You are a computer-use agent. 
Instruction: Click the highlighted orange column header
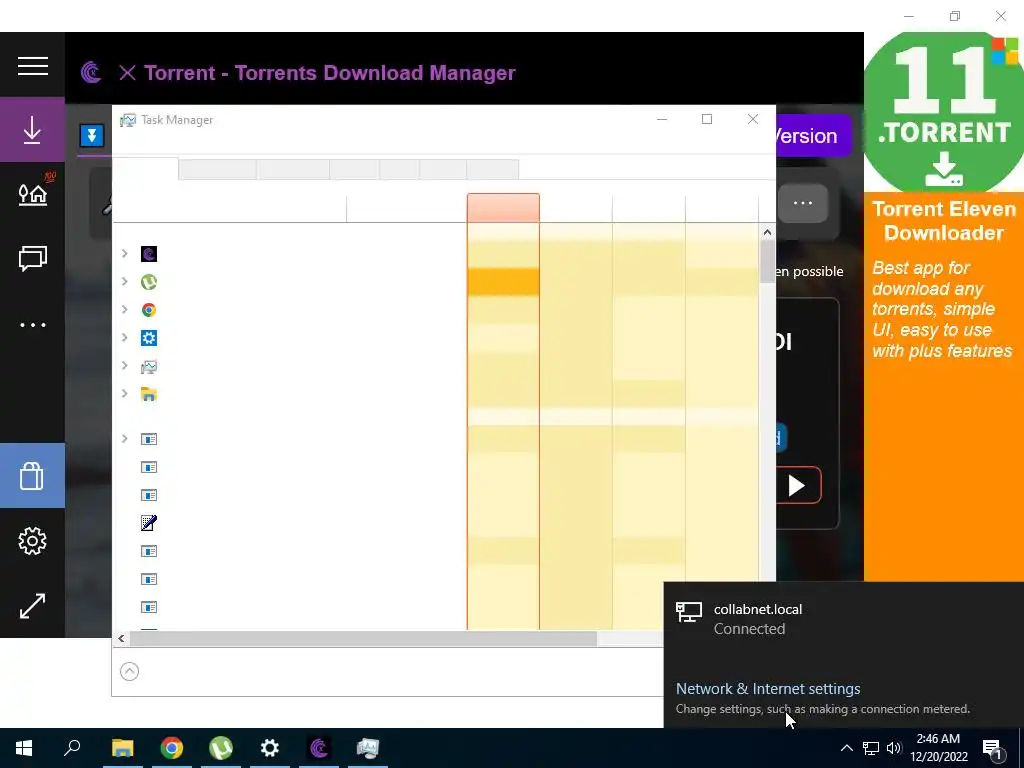click(x=504, y=208)
